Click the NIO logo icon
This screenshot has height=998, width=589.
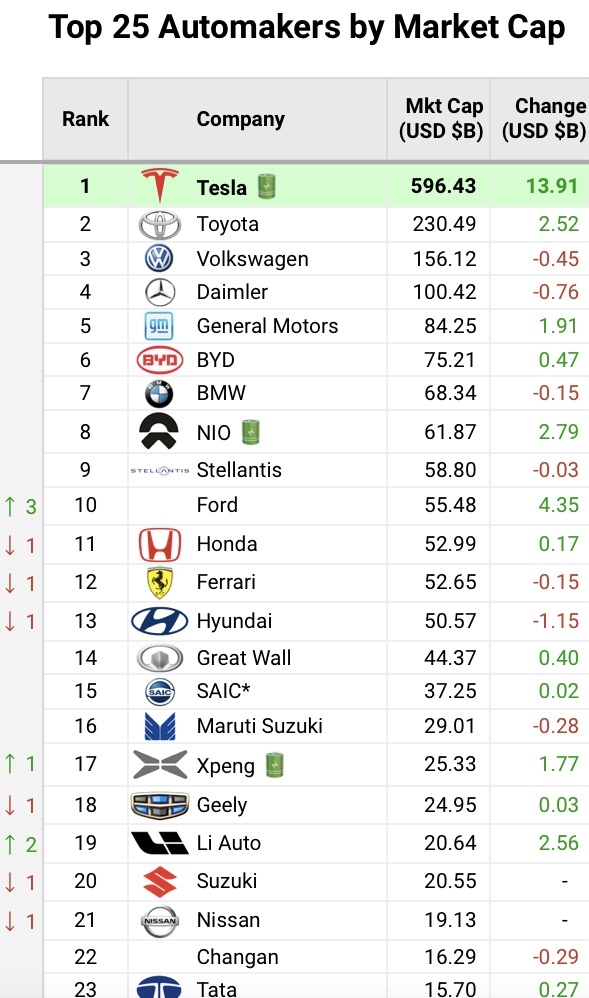click(159, 432)
